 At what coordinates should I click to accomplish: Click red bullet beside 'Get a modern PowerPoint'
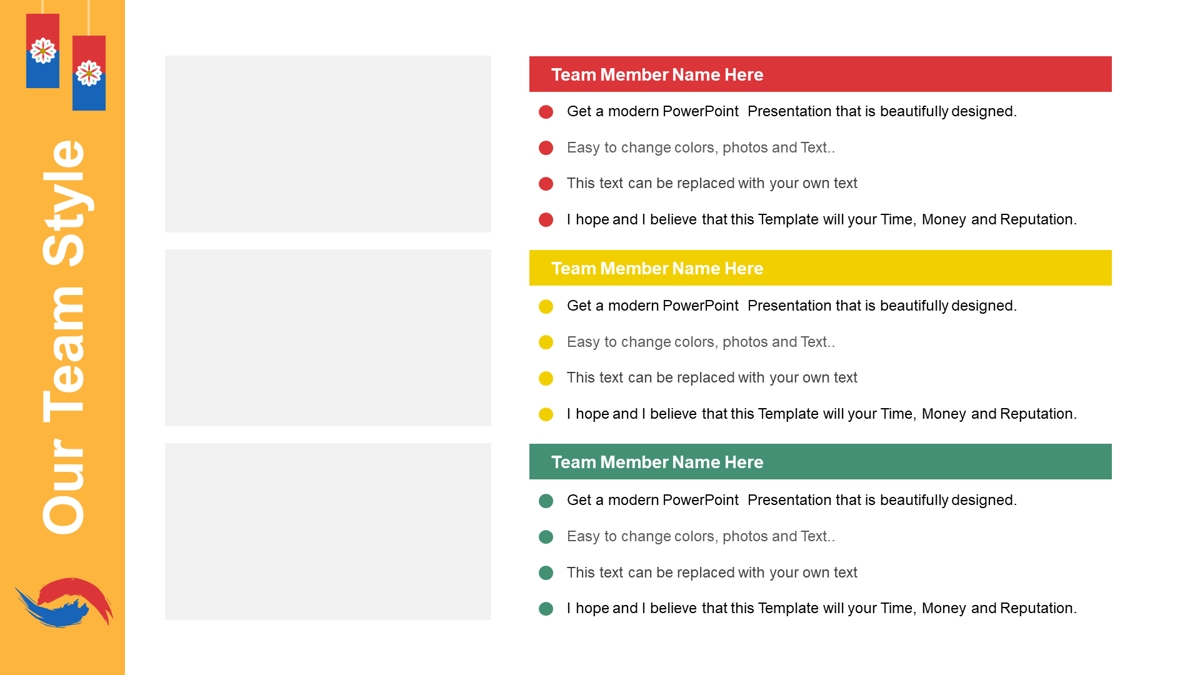[x=546, y=112]
